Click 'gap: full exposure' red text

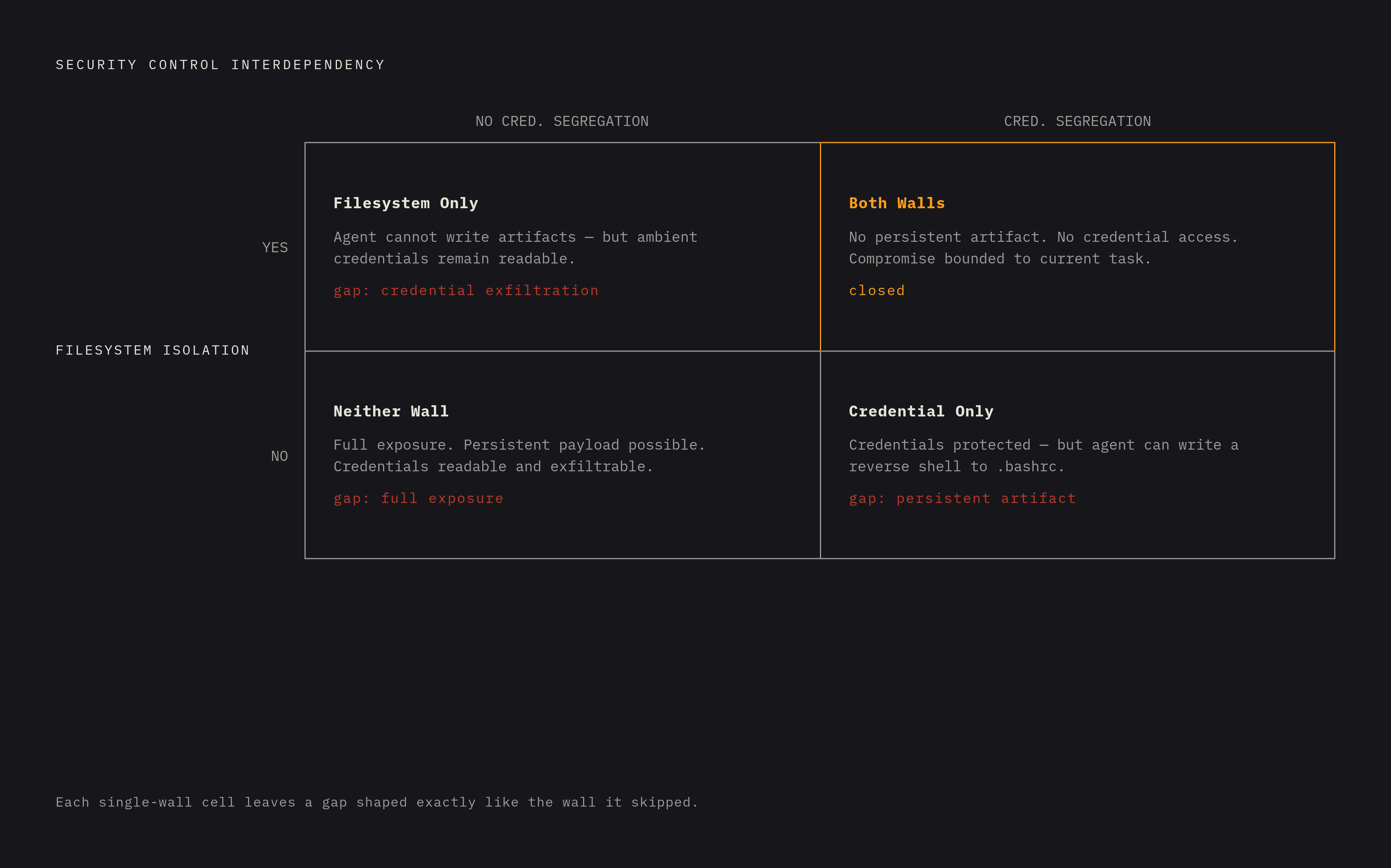(418, 498)
